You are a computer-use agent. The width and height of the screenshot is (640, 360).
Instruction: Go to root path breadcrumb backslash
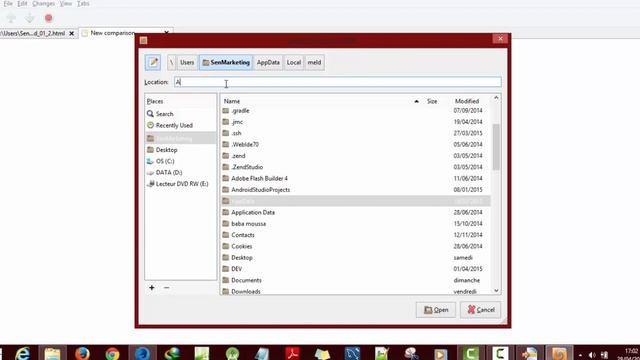click(171, 62)
